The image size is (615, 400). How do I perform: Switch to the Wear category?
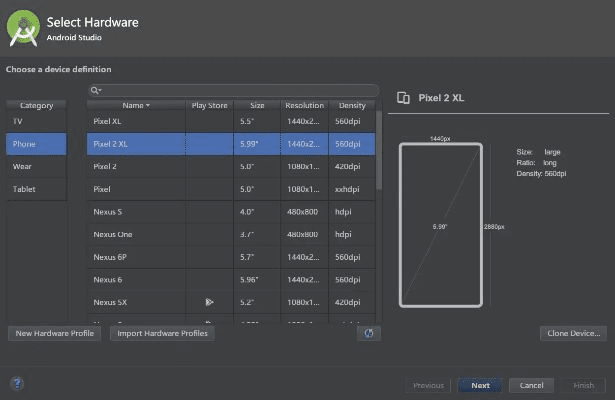tap(36, 166)
